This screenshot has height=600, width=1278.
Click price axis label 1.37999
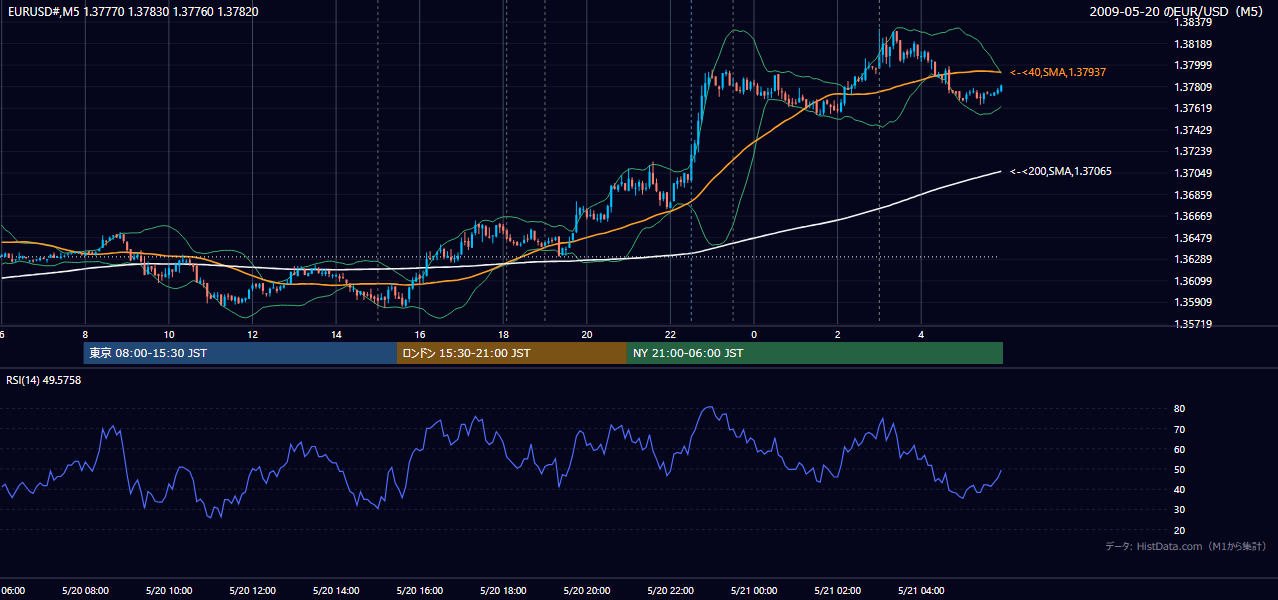pos(1193,66)
